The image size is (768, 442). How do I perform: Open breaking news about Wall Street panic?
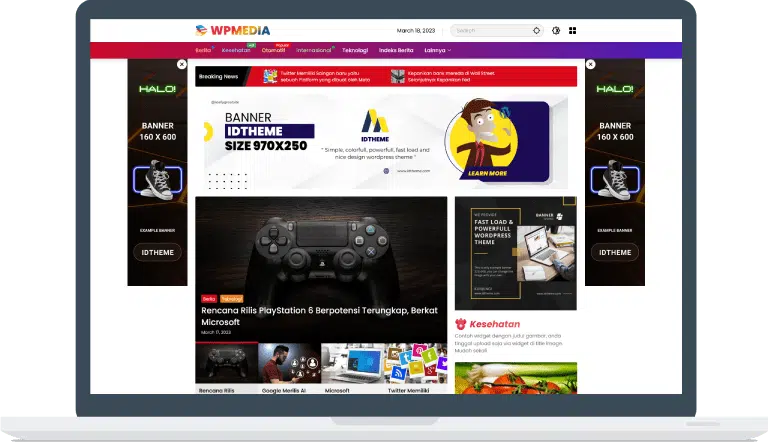(451, 76)
